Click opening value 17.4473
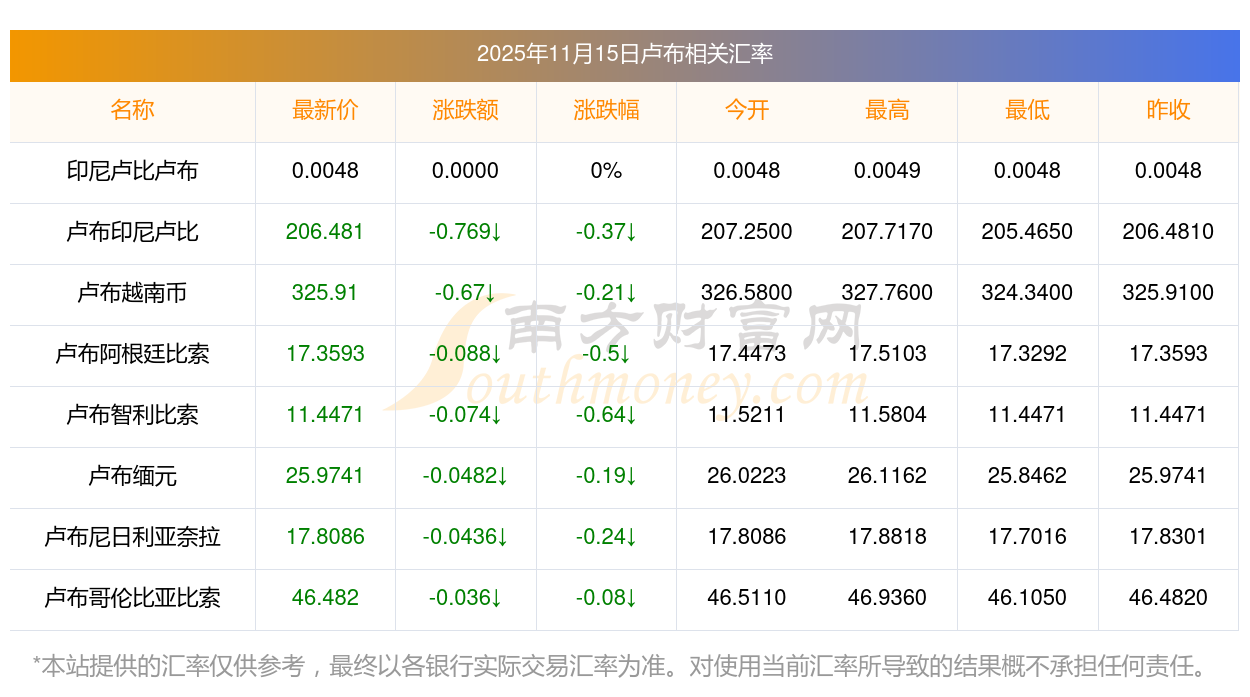 [x=747, y=354]
